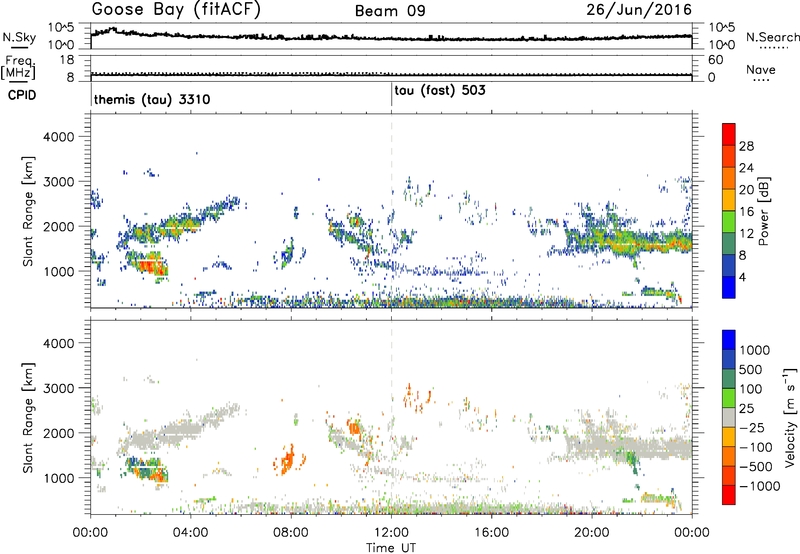Viewport: 800px width, 554px height.
Task: Click the Freq. axis value '18'
Action: click(x=67, y=60)
